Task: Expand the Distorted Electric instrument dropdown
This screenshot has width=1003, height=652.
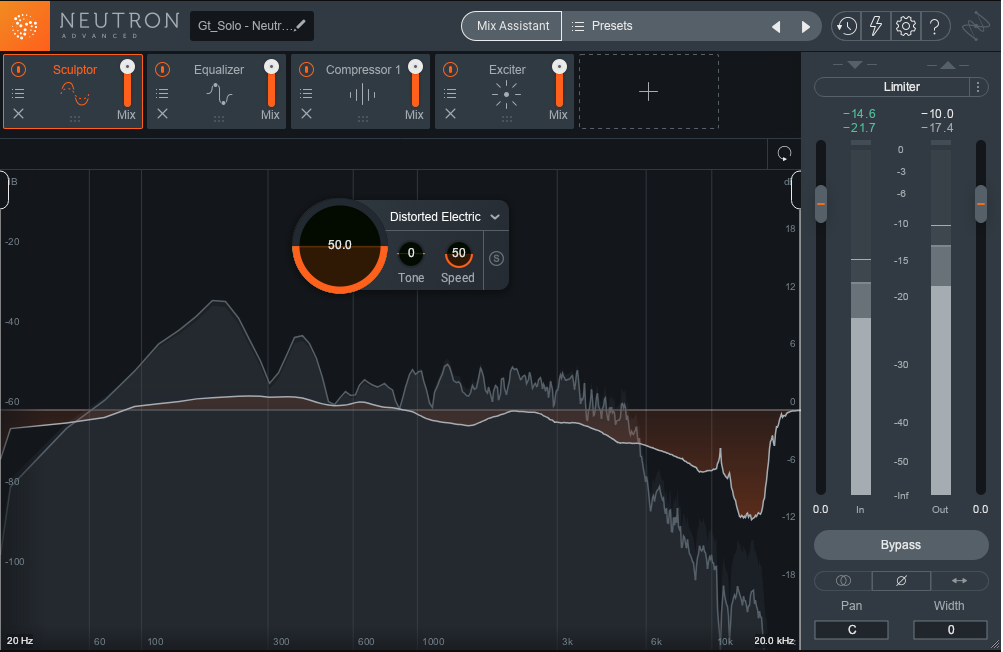Action: pyautogui.click(x=495, y=217)
